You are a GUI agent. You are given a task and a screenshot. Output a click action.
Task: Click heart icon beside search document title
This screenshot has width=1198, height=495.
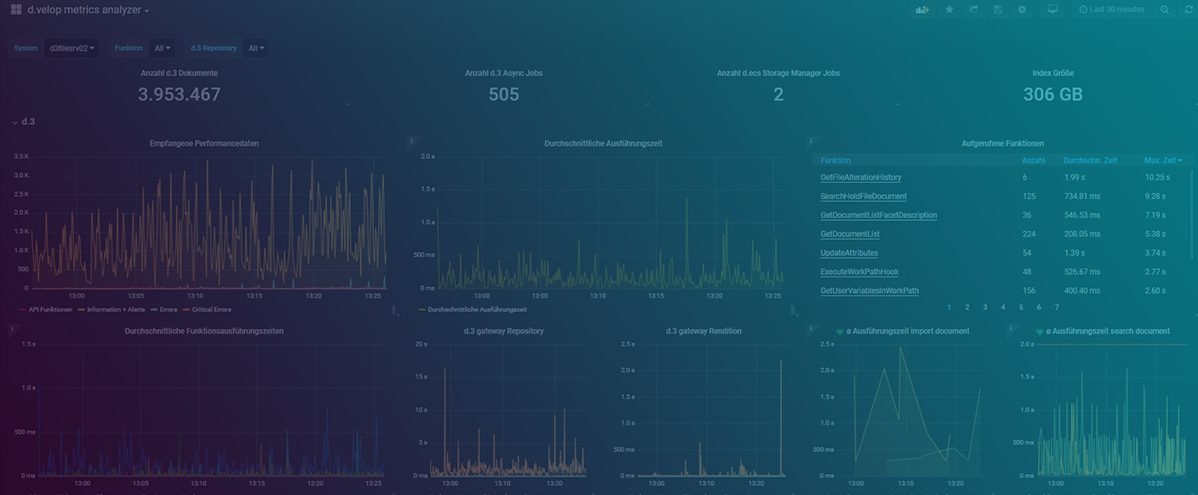tap(1040, 332)
